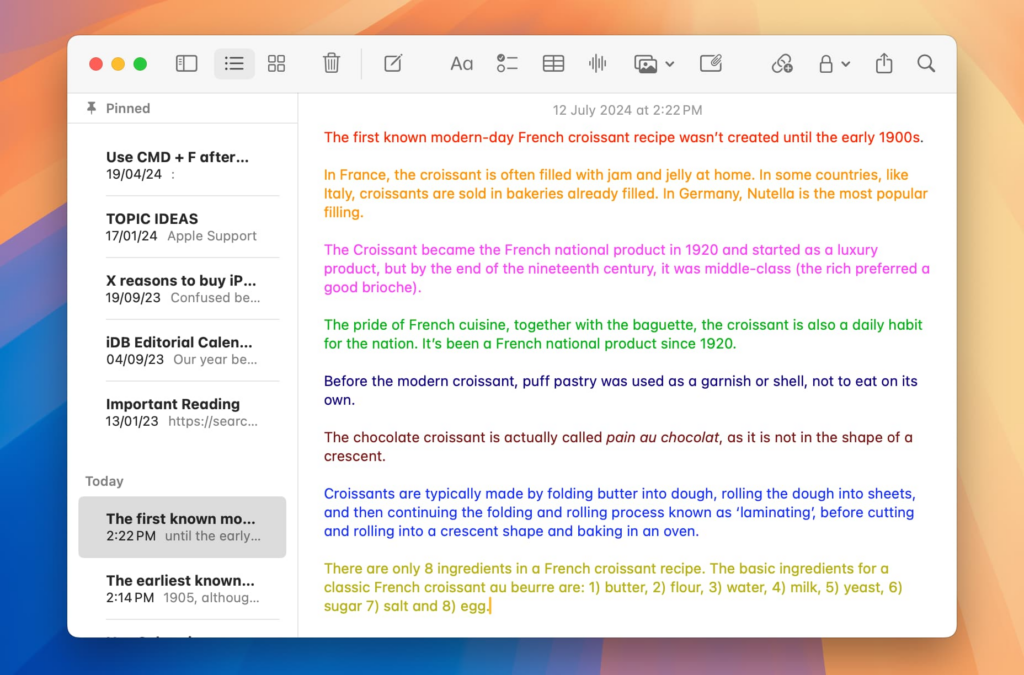
Task: Record audio with waveform icon
Action: click(x=598, y=64)
